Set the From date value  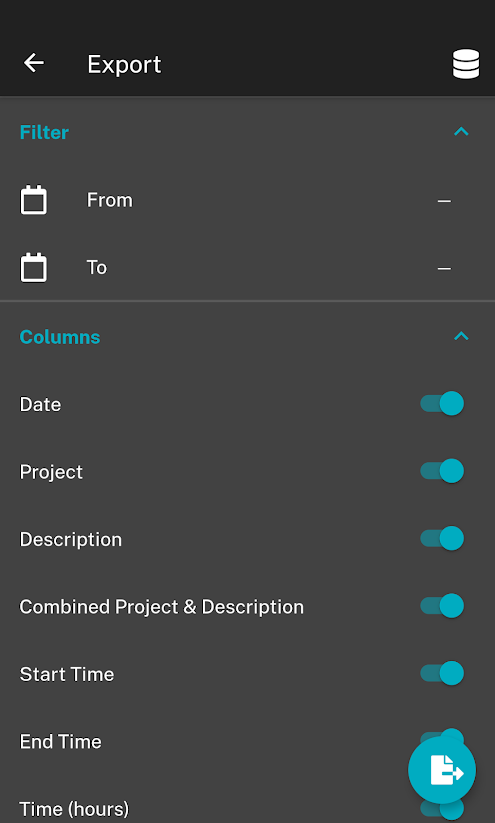click(x=444, y=201)
